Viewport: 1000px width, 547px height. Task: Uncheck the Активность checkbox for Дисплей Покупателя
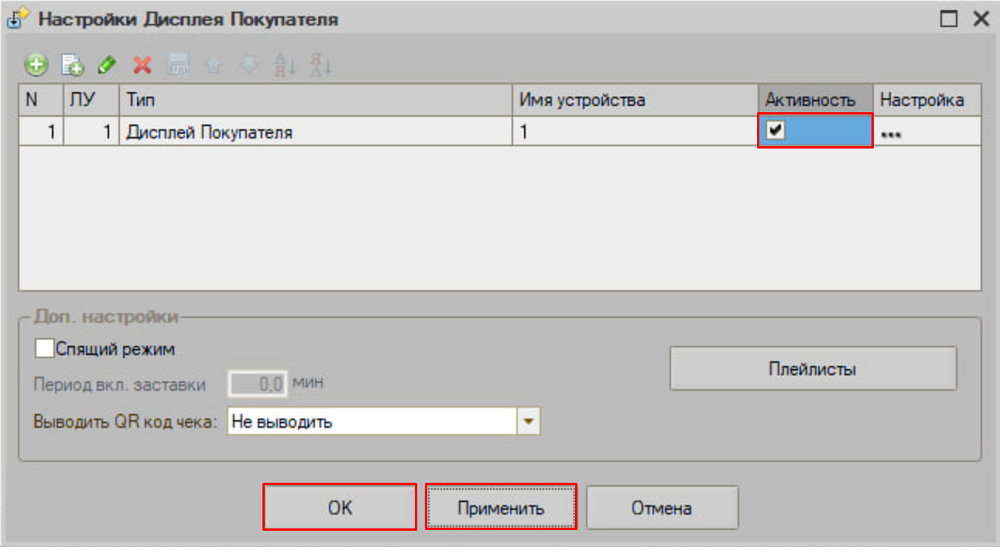pos(775,131)
